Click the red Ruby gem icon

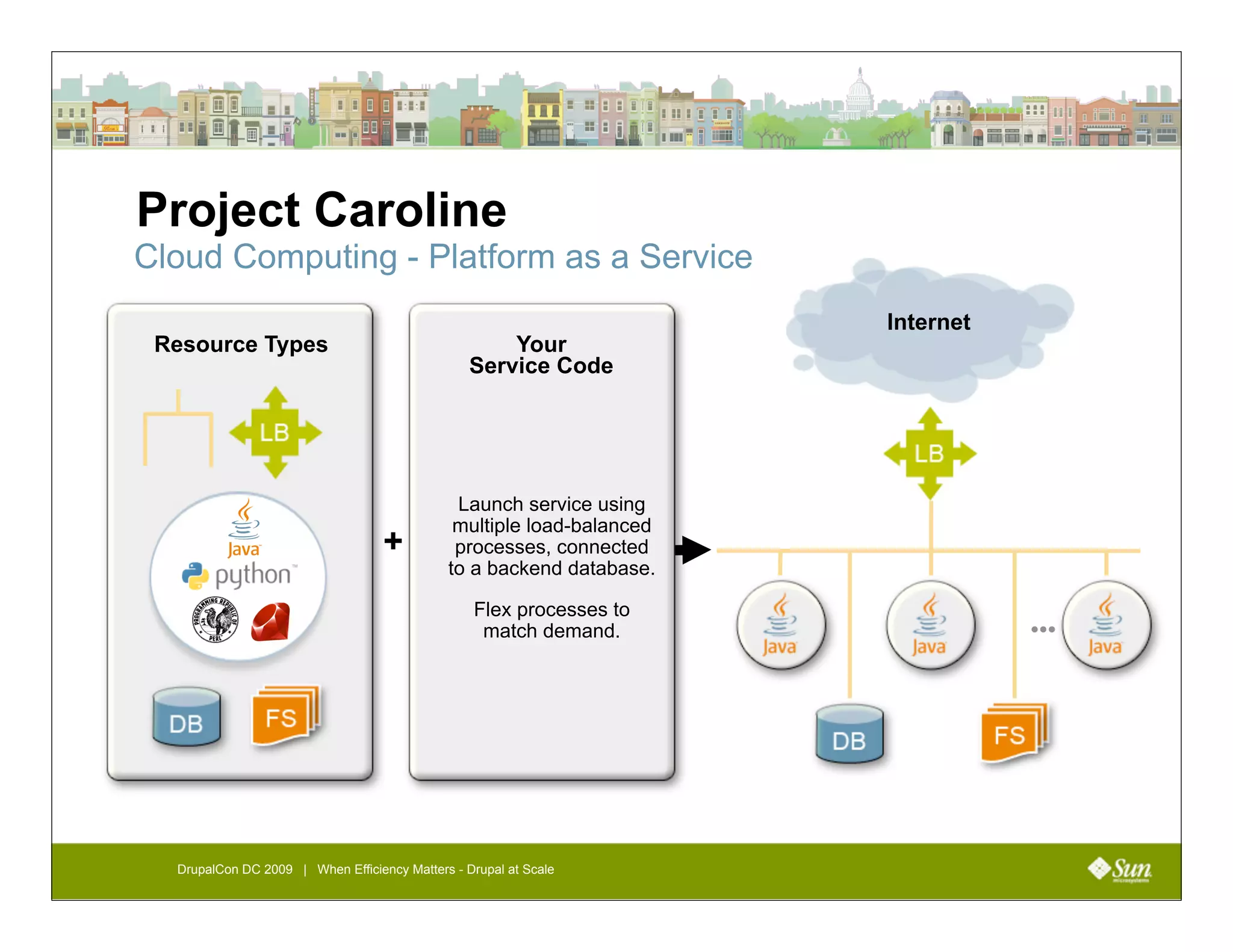271,622
